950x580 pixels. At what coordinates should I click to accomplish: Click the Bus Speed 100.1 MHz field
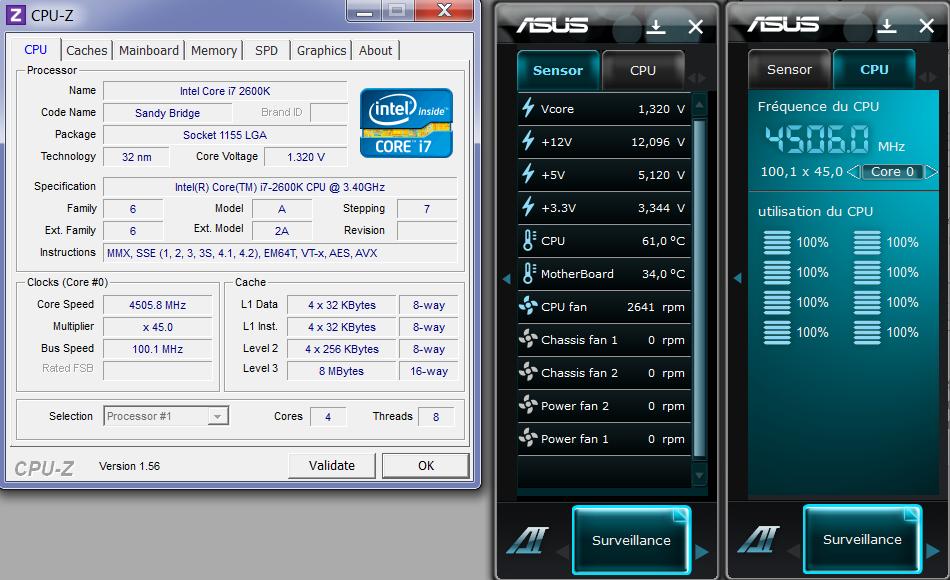tap(158, 349)
